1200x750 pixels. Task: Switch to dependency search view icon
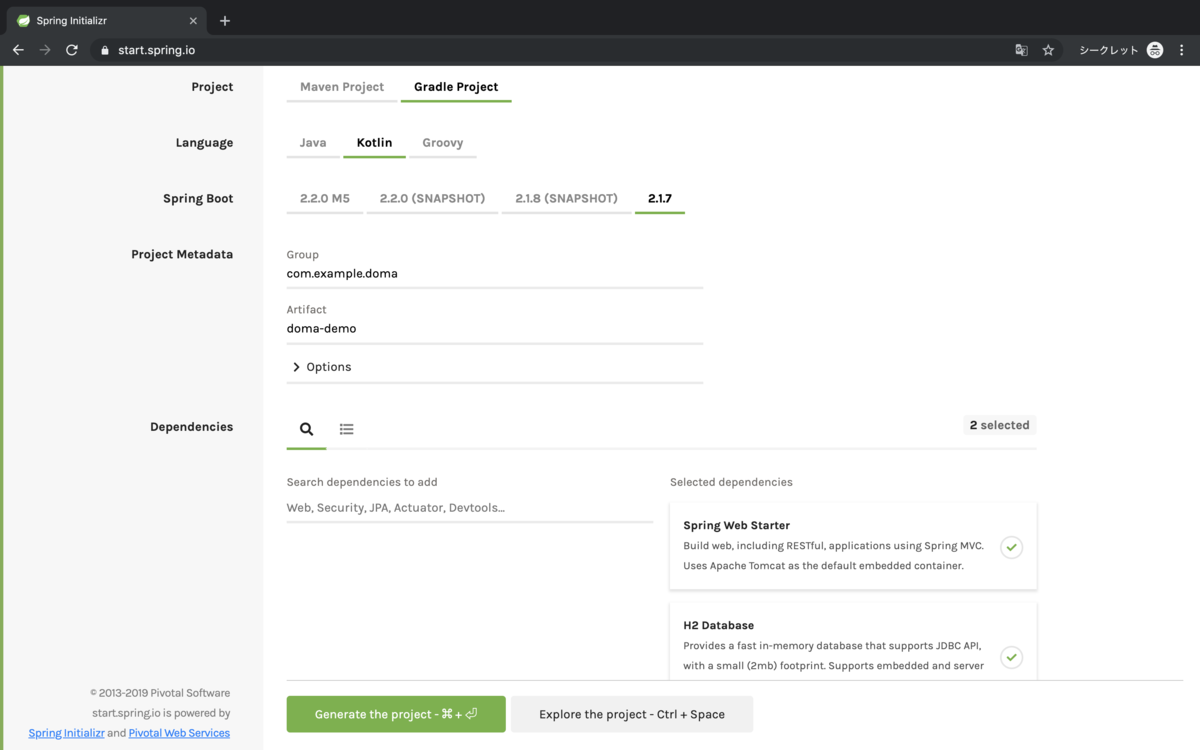click(306, 429)
